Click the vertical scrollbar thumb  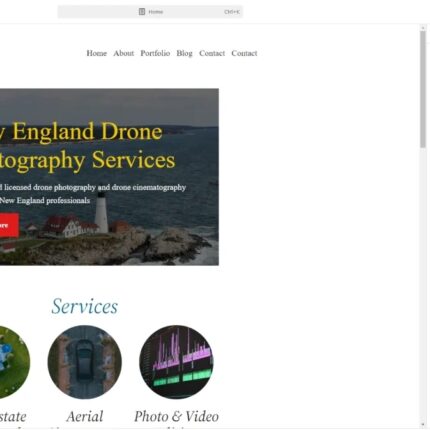click(423, 89)
